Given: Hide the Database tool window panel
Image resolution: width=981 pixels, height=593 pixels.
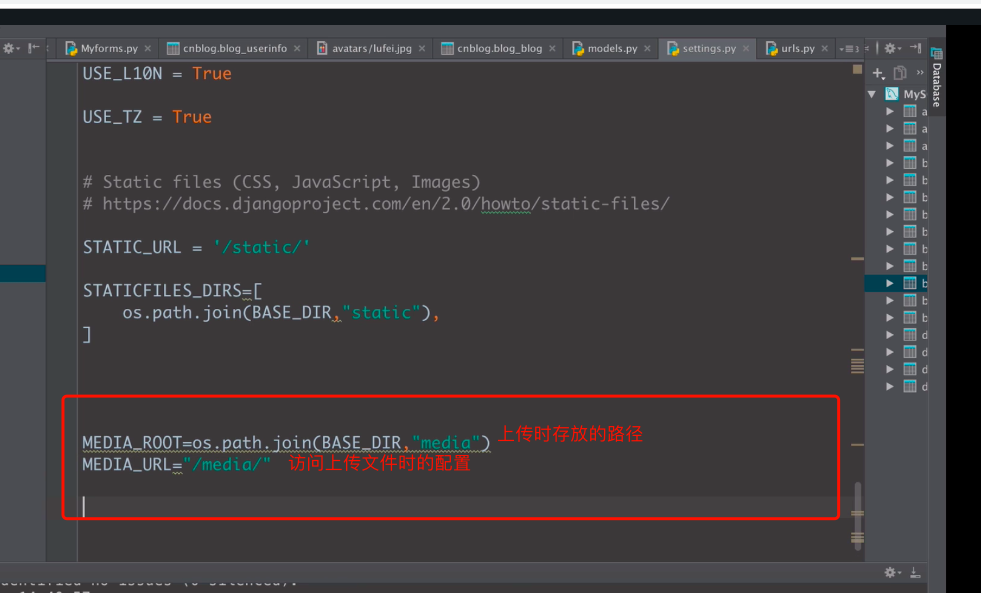Looking at the screenshot, I should (x=915, y=48).
